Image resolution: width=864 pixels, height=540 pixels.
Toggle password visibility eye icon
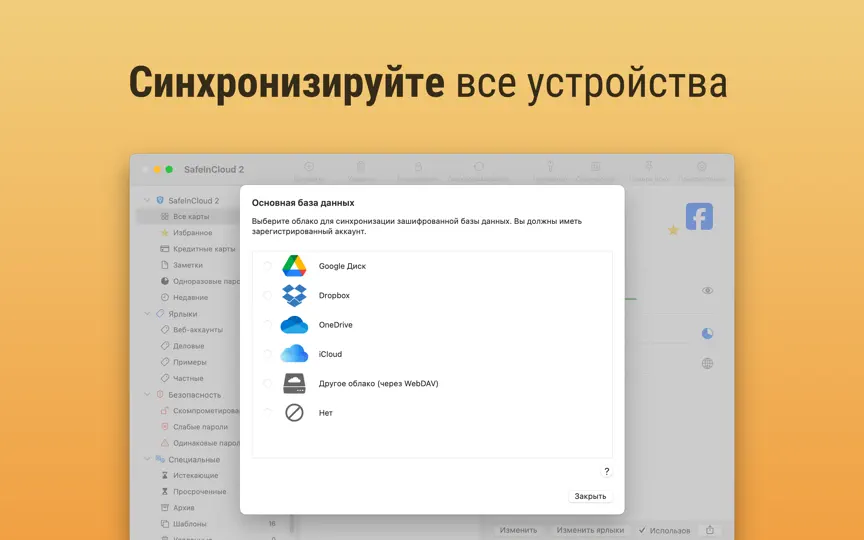(708, 290)
